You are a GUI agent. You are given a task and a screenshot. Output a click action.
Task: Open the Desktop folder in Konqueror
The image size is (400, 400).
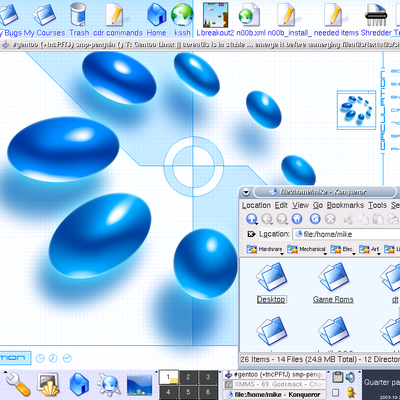(271, 283)
